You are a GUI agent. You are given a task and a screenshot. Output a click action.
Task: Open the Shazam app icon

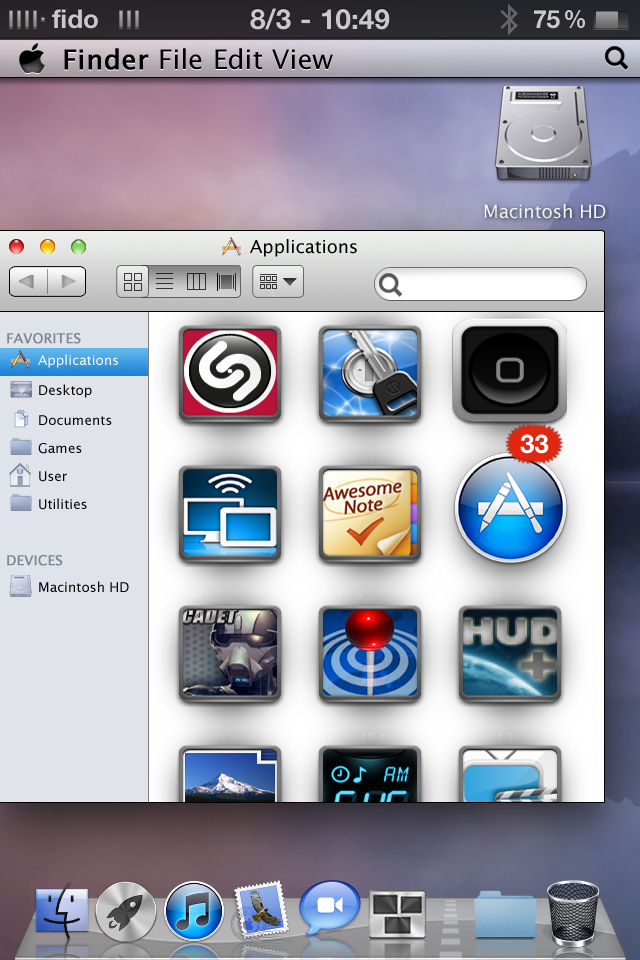(x=230, y=373)
